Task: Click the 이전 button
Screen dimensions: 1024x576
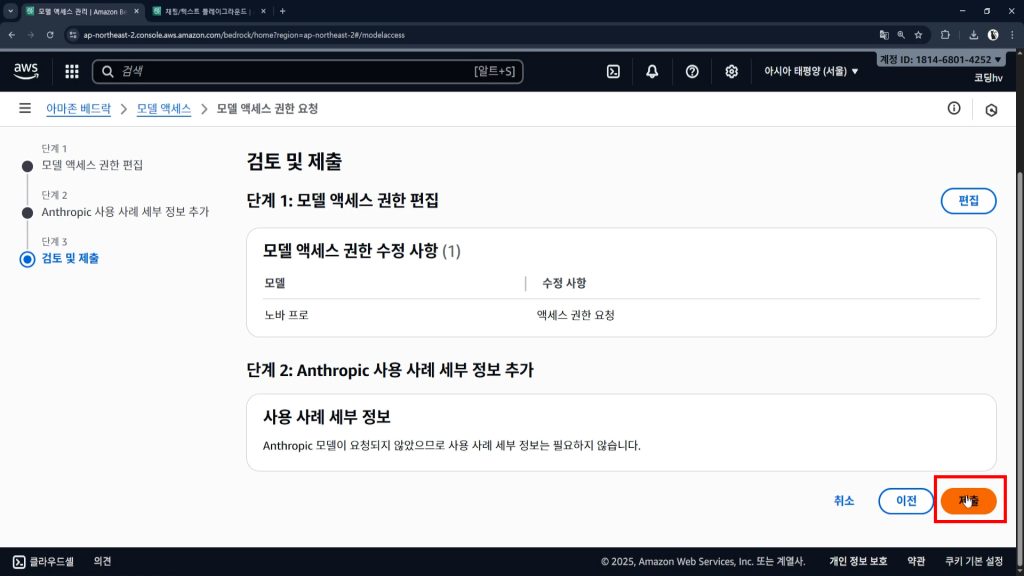Action: coord(906,501)
